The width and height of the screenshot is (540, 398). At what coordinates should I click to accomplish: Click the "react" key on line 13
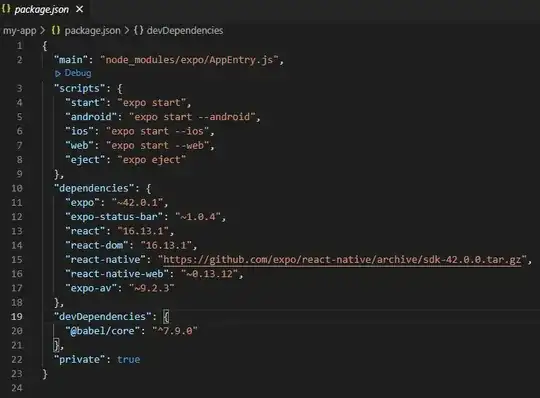point(85,231)
